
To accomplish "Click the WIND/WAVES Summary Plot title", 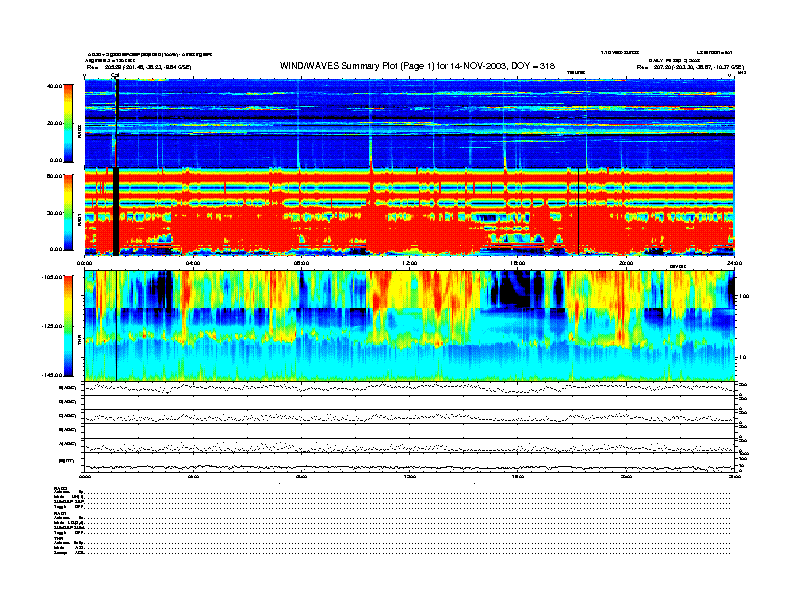I will point(417,66).
